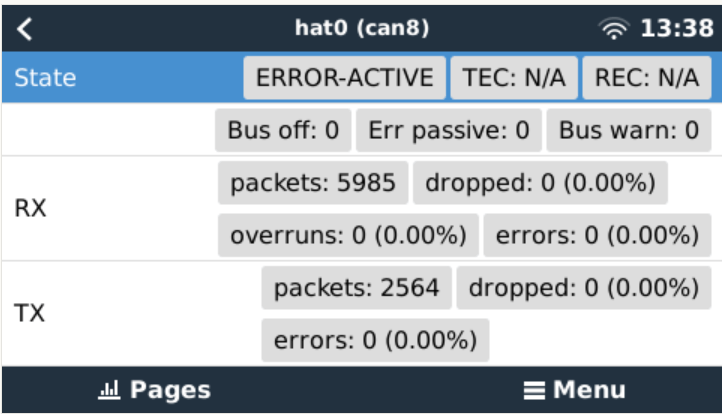This screenshot has height=414, width=722.
Task: Click RX overruns: 0 (0.00%) value
Action: point(348,236)
